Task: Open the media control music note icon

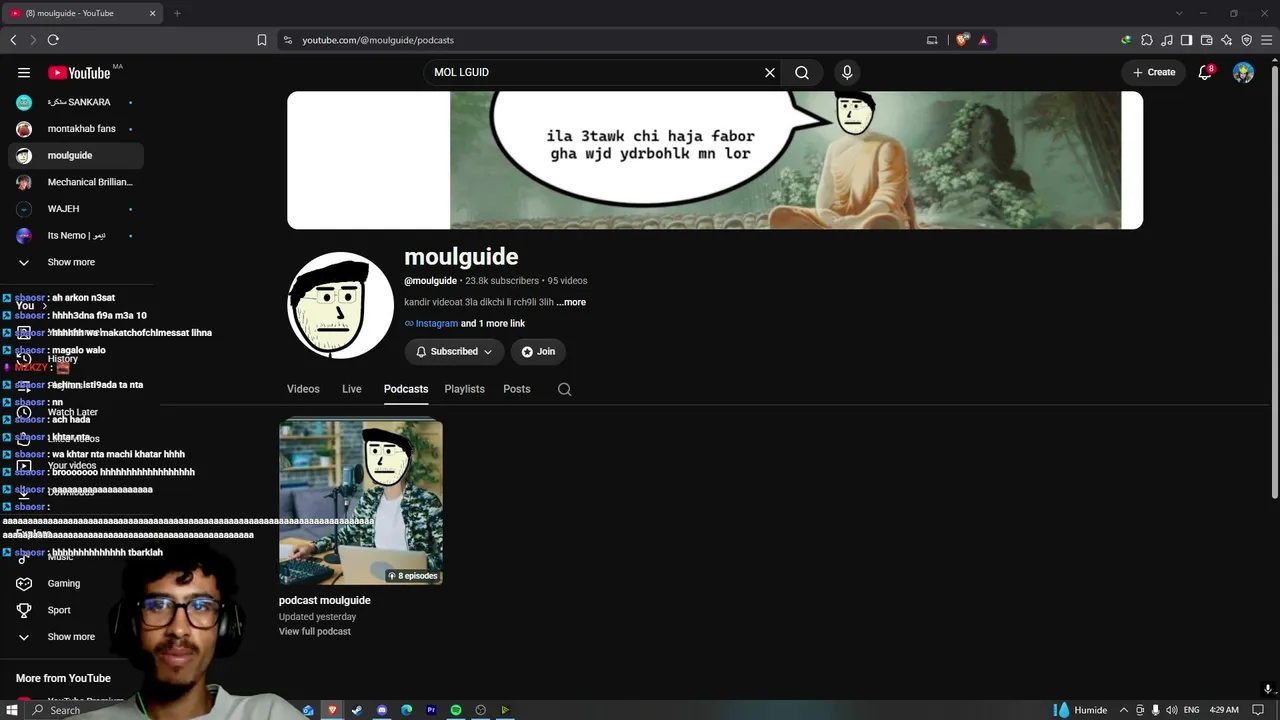Action: coord(1167,40)
